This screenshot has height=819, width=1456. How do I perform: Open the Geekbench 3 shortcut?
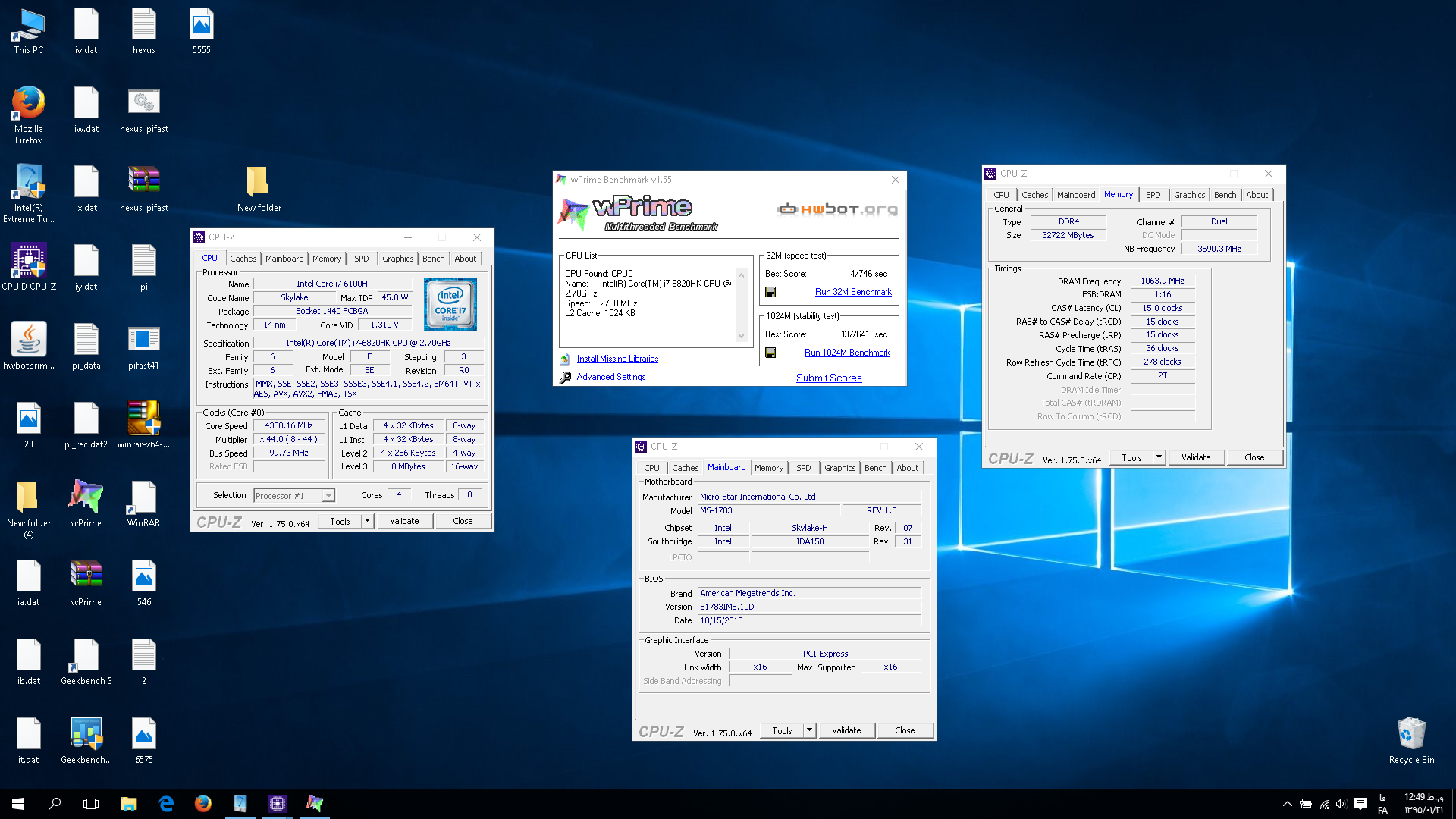click(x=86, y=661)
